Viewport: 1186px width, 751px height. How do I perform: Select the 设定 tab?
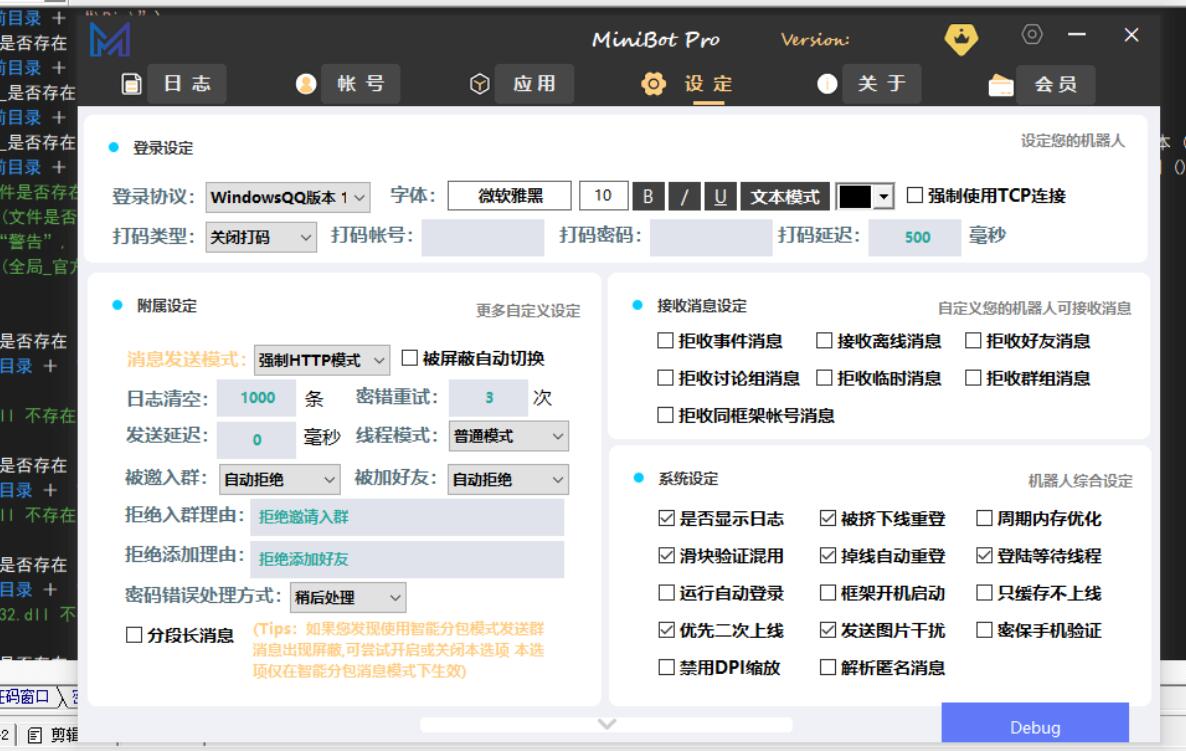tap(709, 83)
